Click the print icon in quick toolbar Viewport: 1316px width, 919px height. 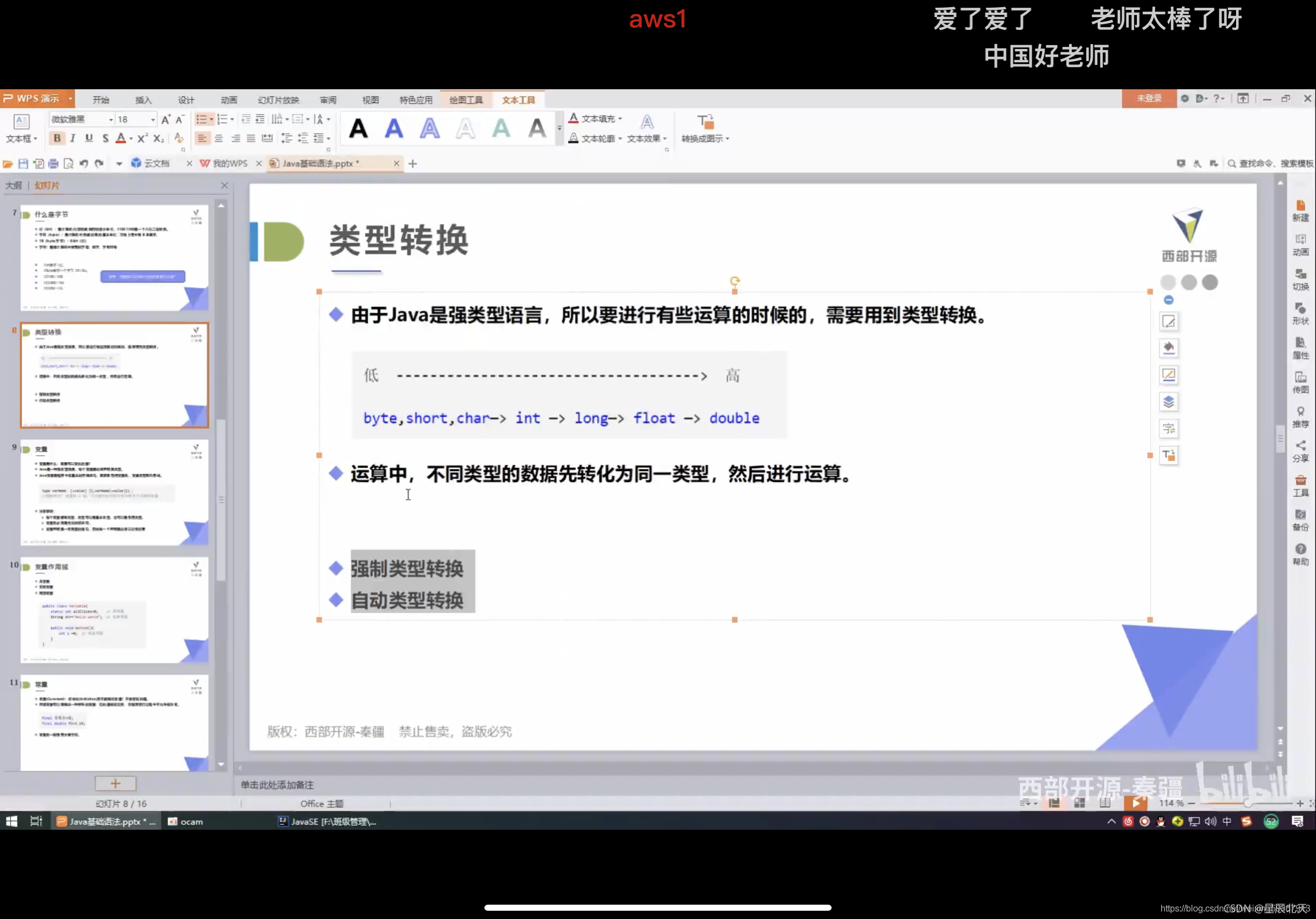click(53, 164)
